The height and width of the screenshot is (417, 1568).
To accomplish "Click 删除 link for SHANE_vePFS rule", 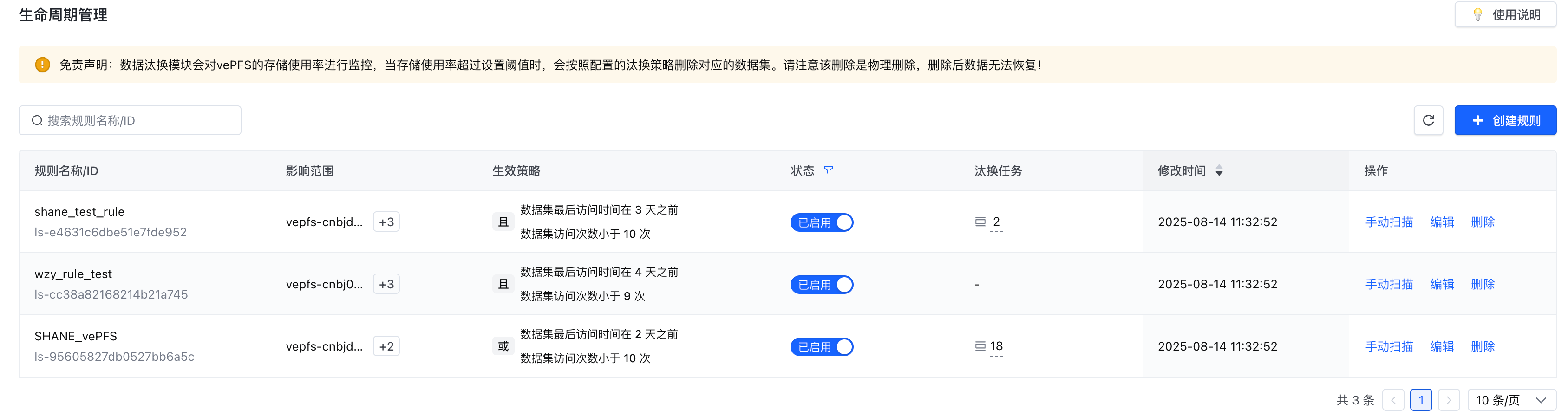I will pos(1482,346).
